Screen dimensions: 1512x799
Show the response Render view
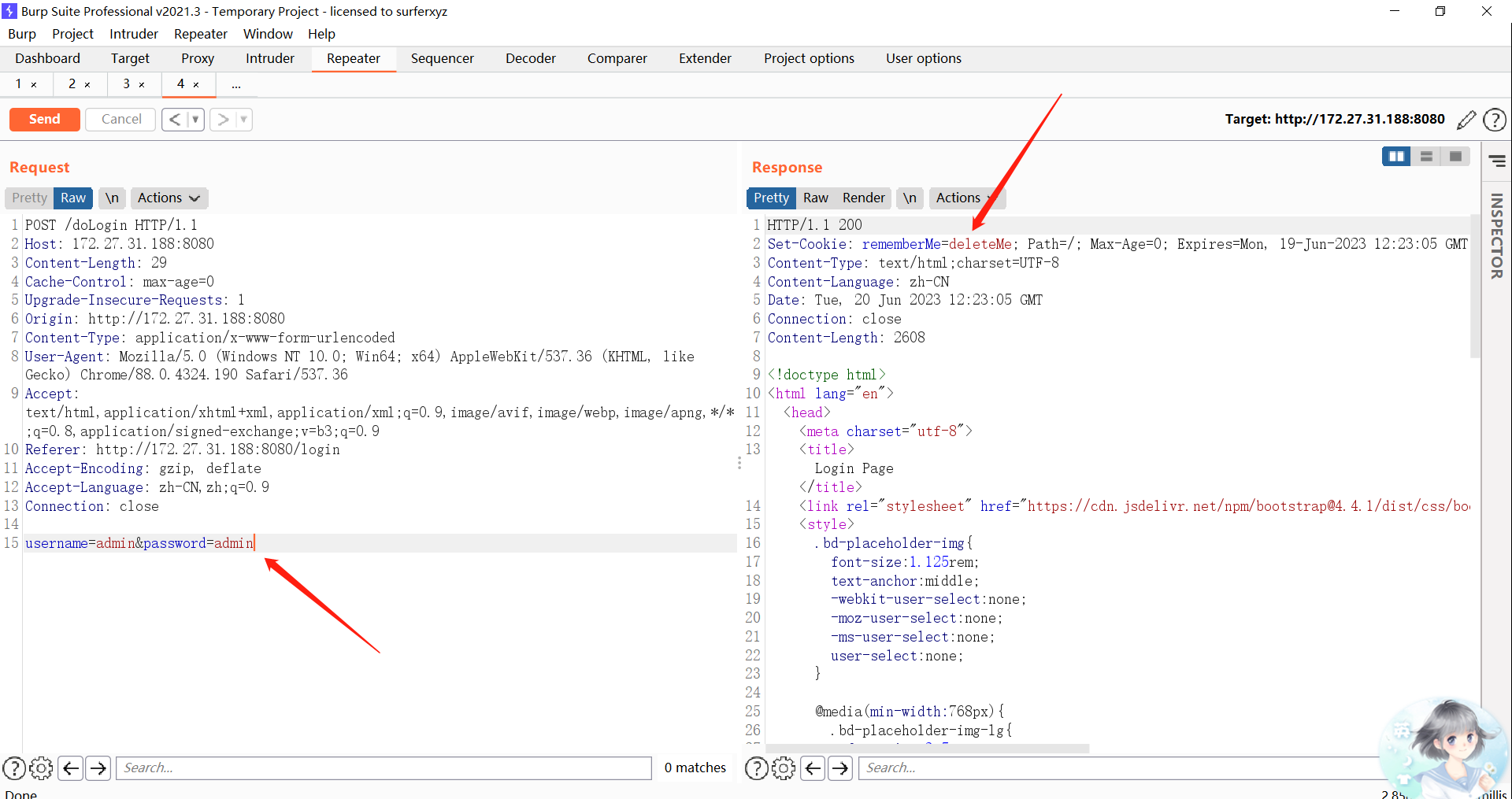point(863,198)
